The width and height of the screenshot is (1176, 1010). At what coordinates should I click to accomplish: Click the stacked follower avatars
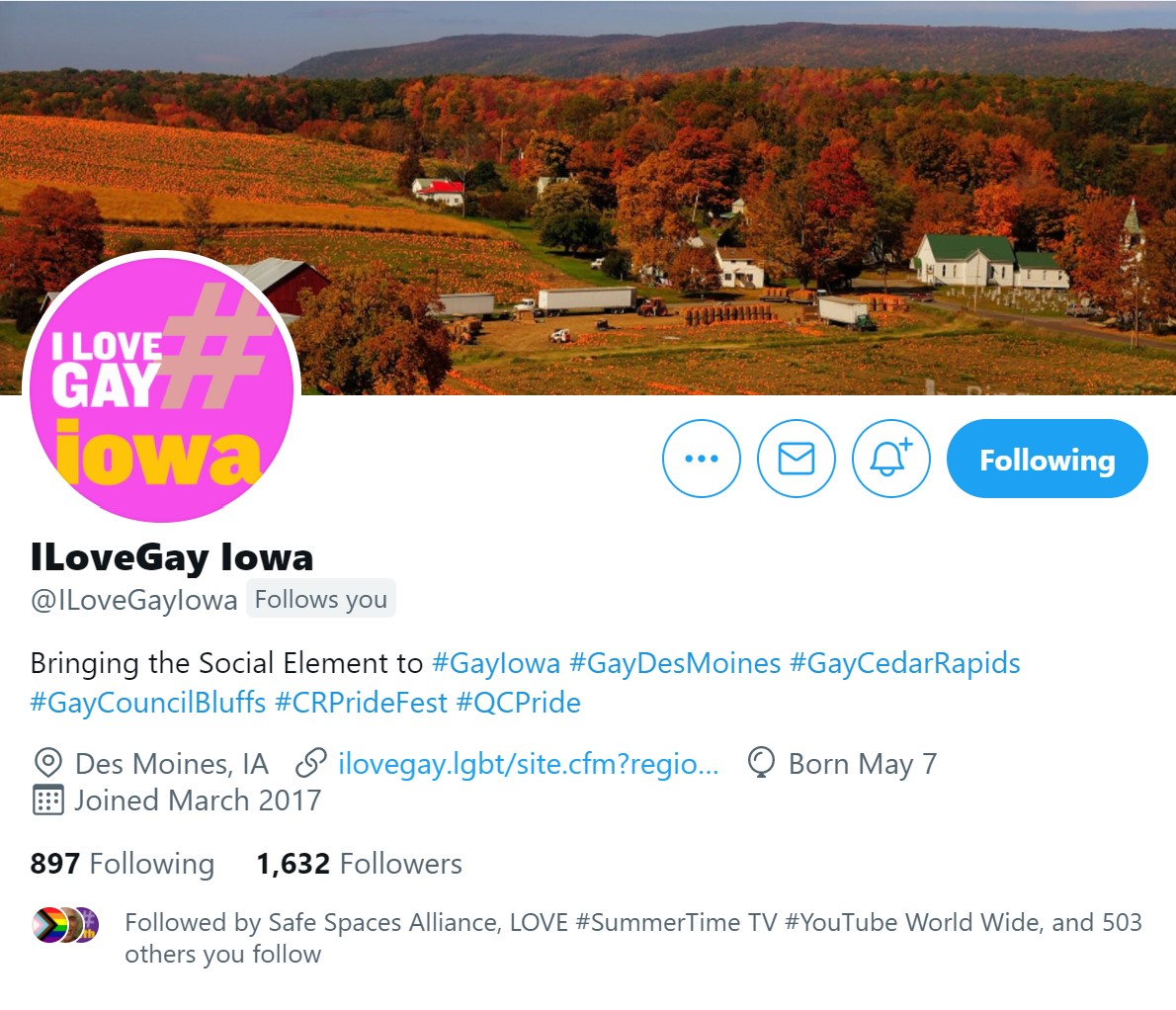click(x=66, y=925)
